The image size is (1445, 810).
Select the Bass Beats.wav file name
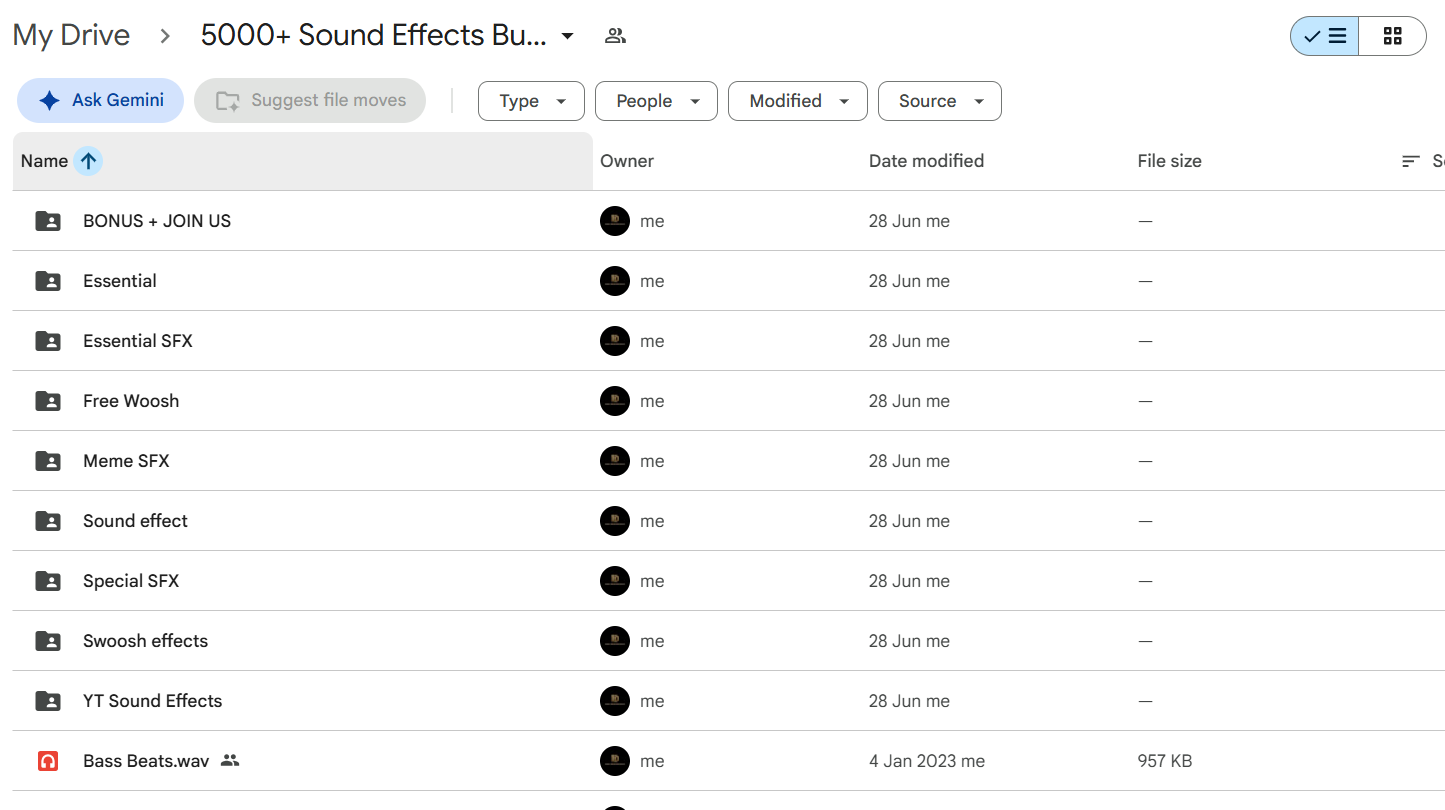pos(146,761)
